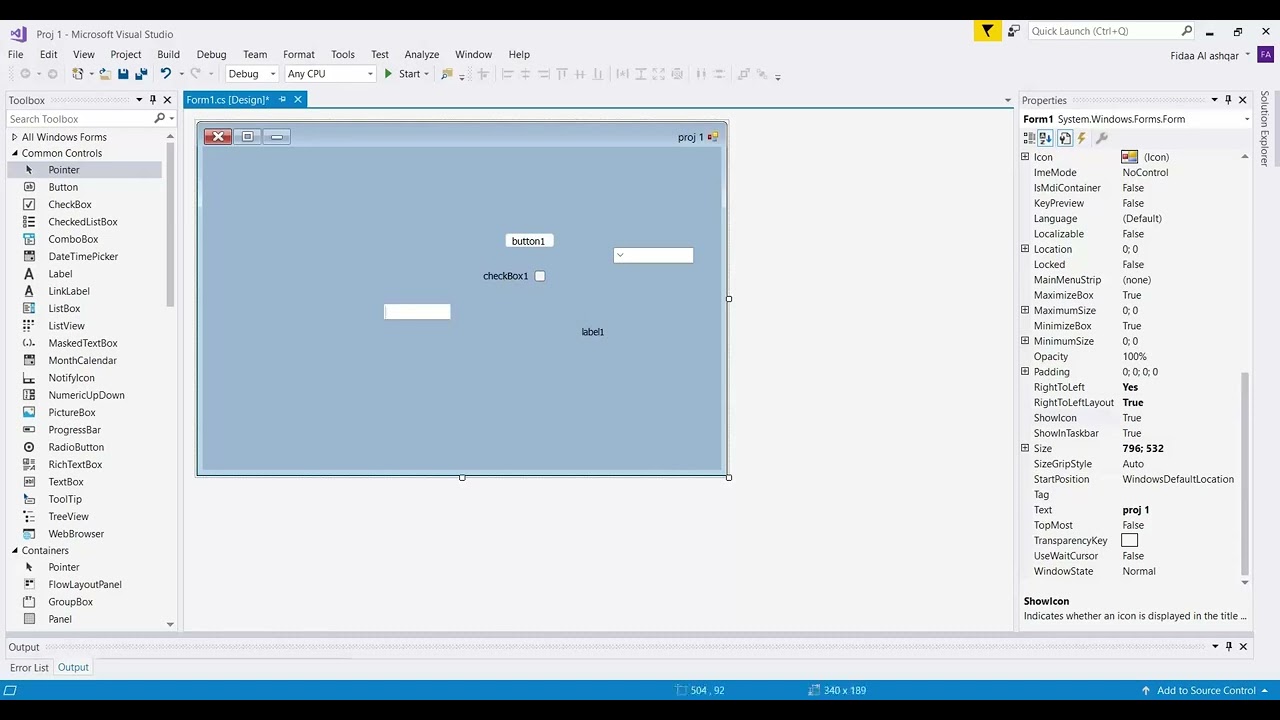Select the TransparencyKey color swatch

pos(1130,540)
